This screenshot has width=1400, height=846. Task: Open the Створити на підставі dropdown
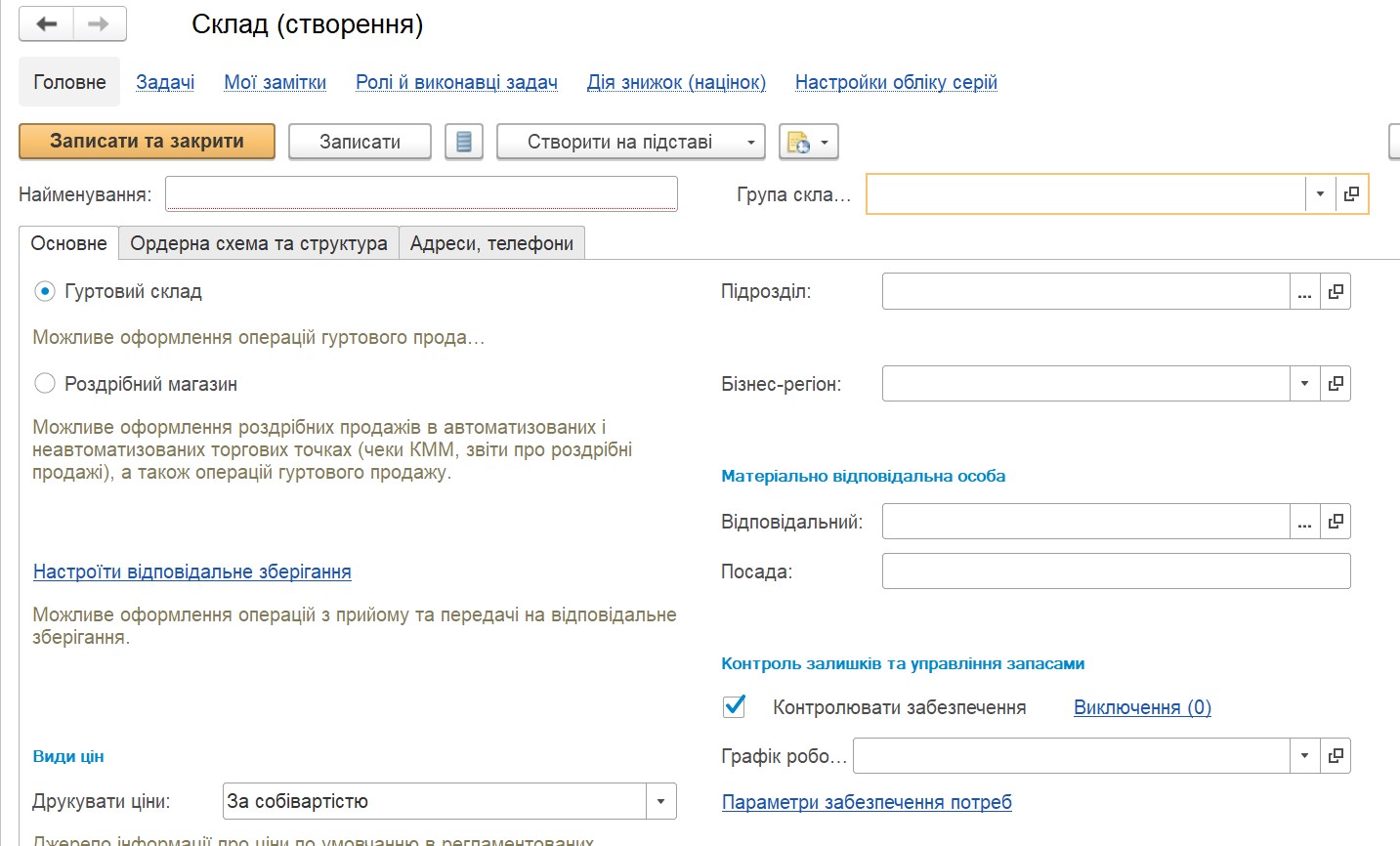pyautogui.click(x=631, y=142)
